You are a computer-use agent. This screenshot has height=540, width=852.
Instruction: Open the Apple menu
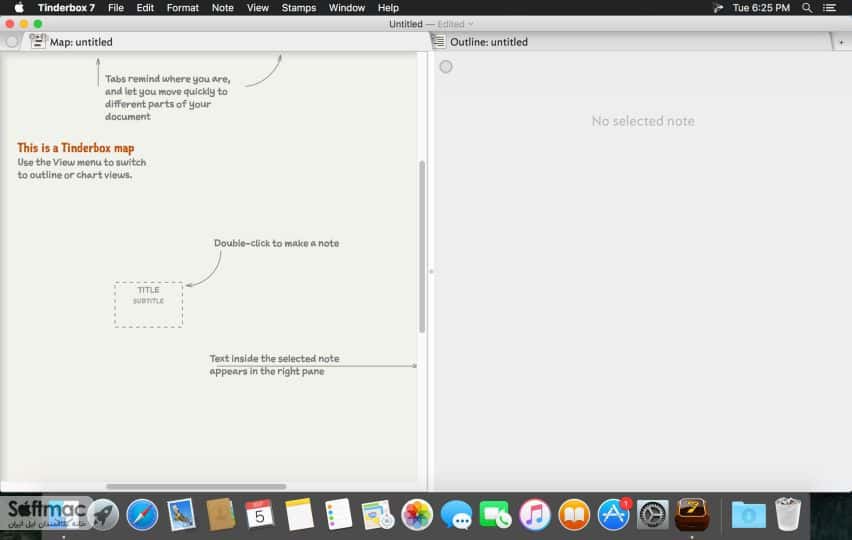(x=19, y=8)
